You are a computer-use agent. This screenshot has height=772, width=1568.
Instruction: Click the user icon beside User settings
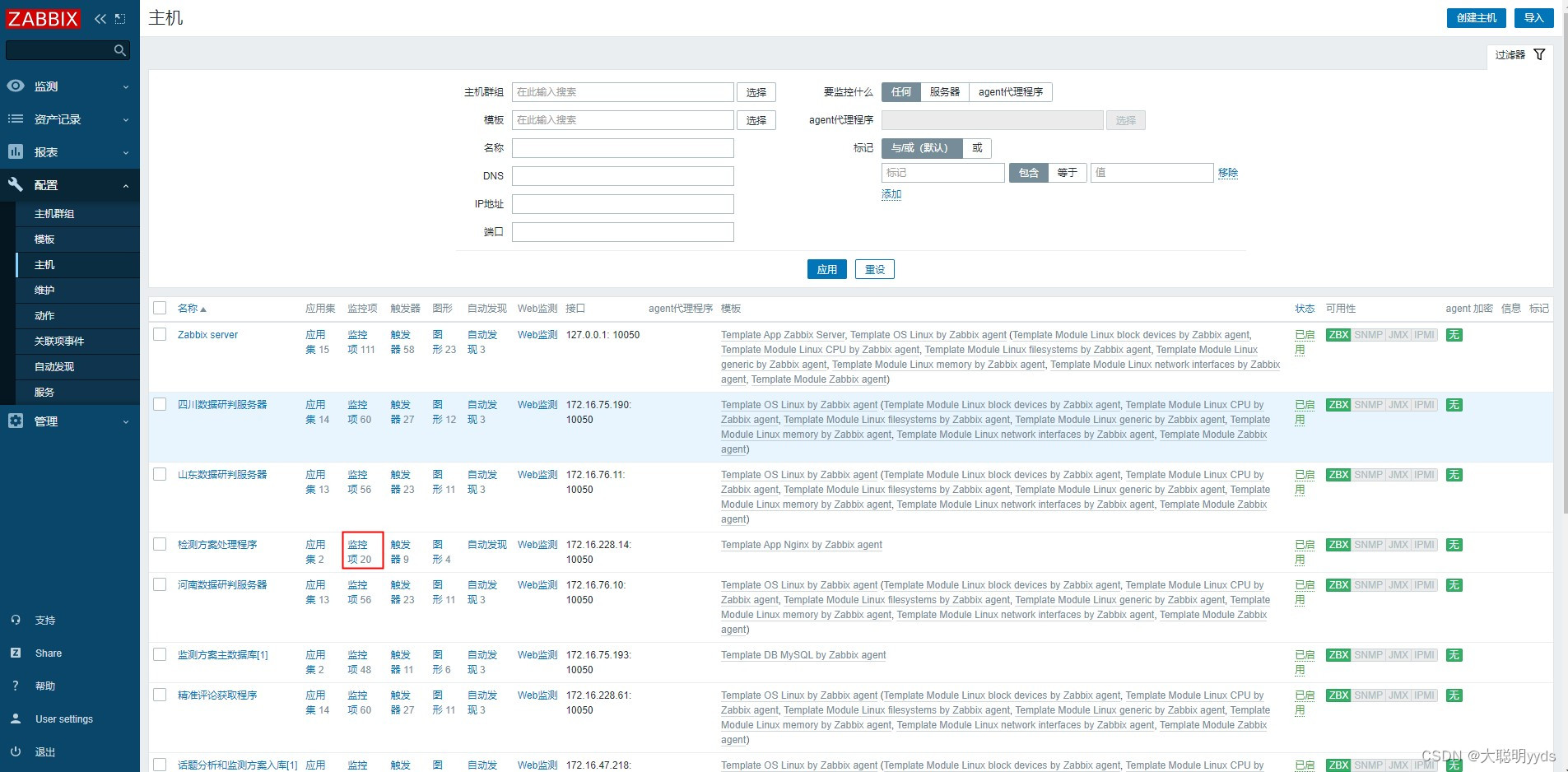click(x=16, y=719)
